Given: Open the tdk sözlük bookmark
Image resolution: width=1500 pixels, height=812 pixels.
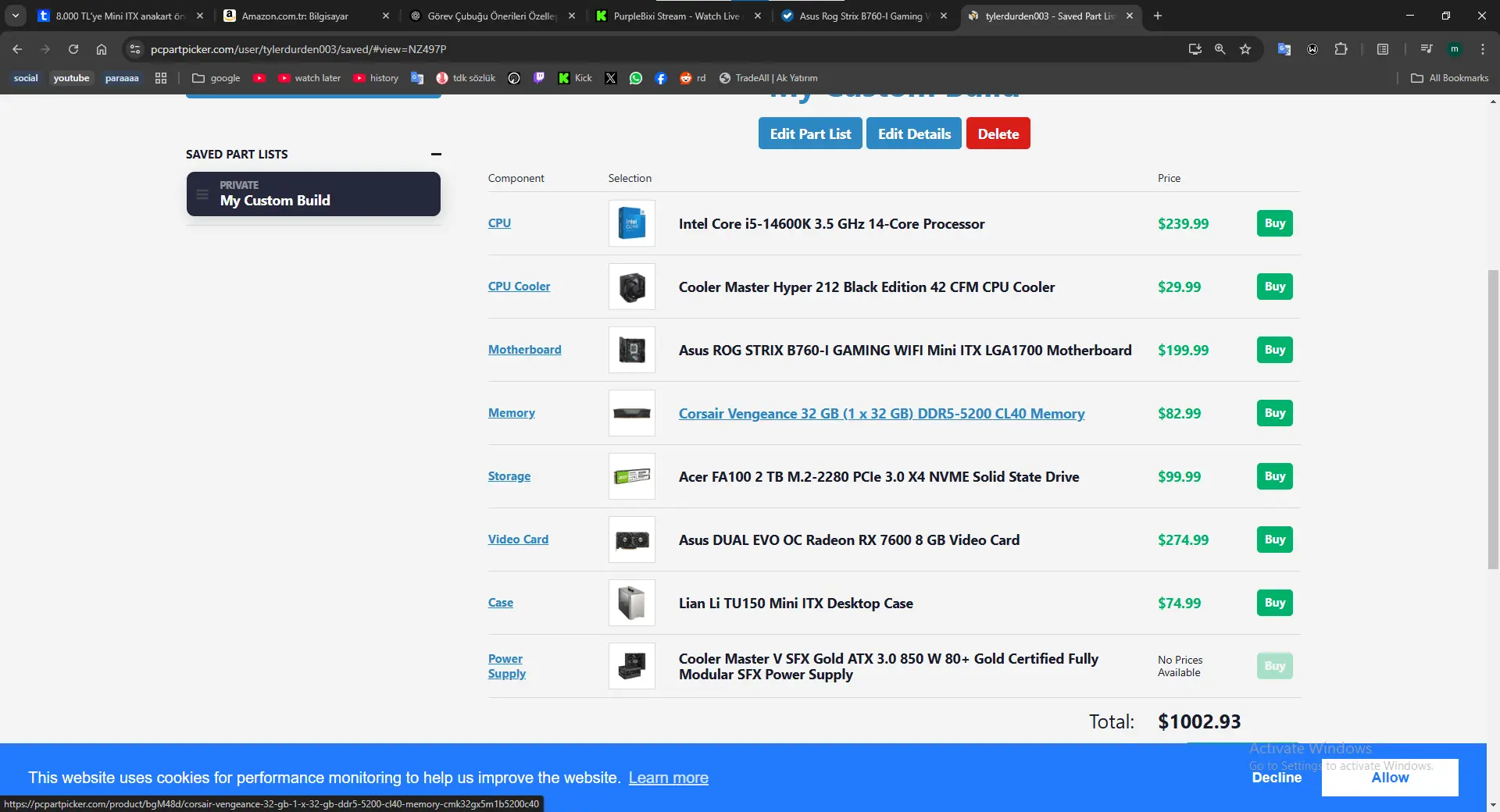Looking at the screenshot, I should (466, 78).
